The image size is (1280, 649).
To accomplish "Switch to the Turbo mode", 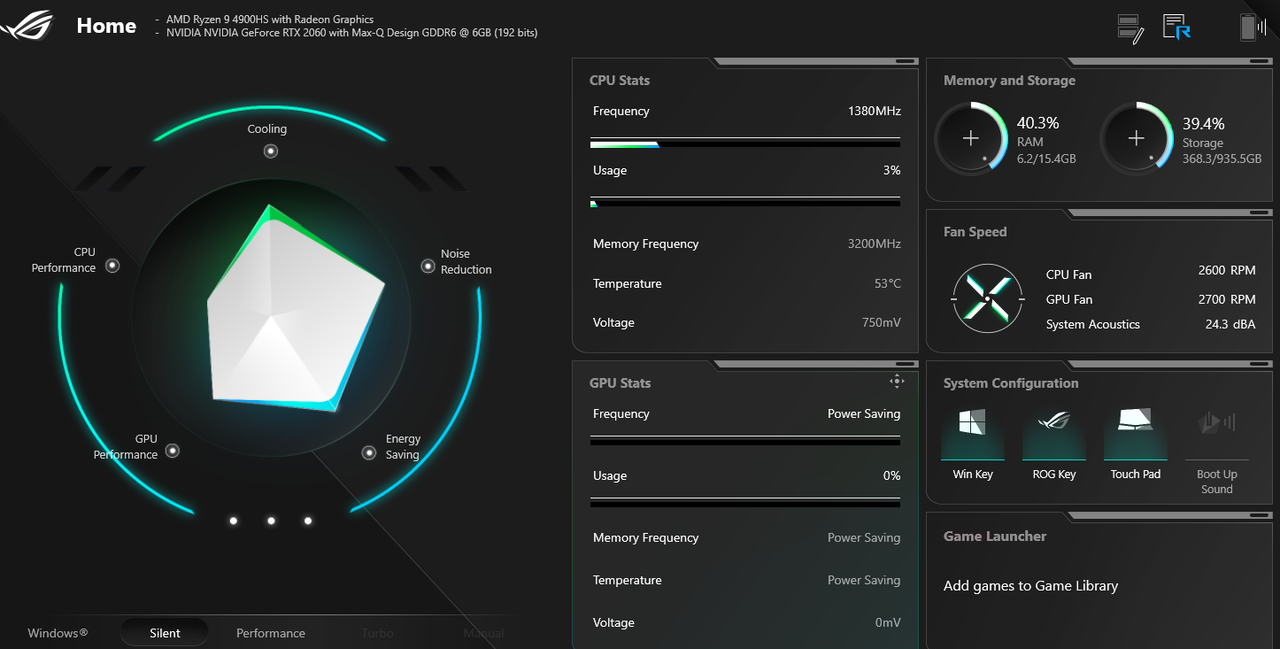I will [378, 633].
